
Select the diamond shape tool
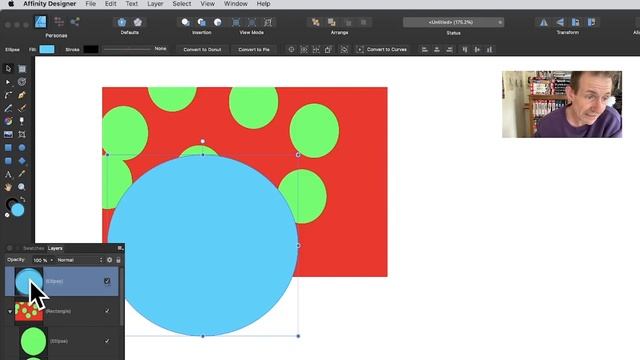point(22,161)
